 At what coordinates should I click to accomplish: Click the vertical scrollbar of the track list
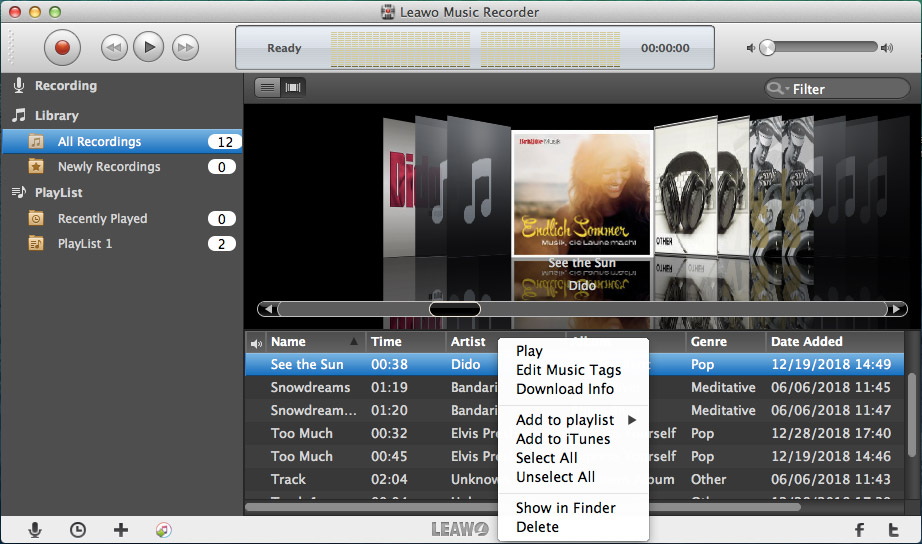pyautogui.click(x=911, y=414)
